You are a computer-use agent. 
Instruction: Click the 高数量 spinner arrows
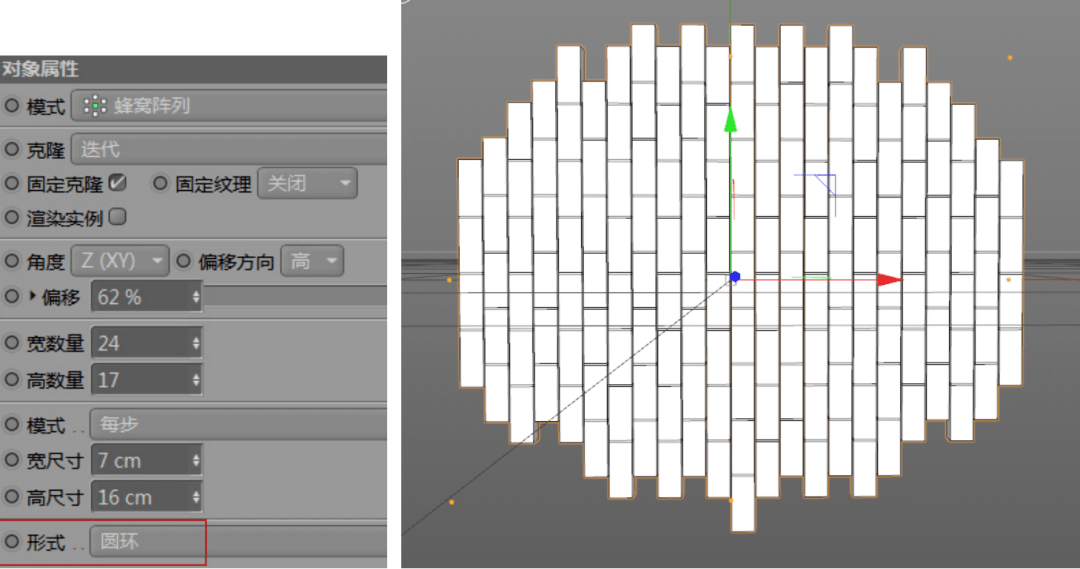pyautogui.click(x=196, y=380)
